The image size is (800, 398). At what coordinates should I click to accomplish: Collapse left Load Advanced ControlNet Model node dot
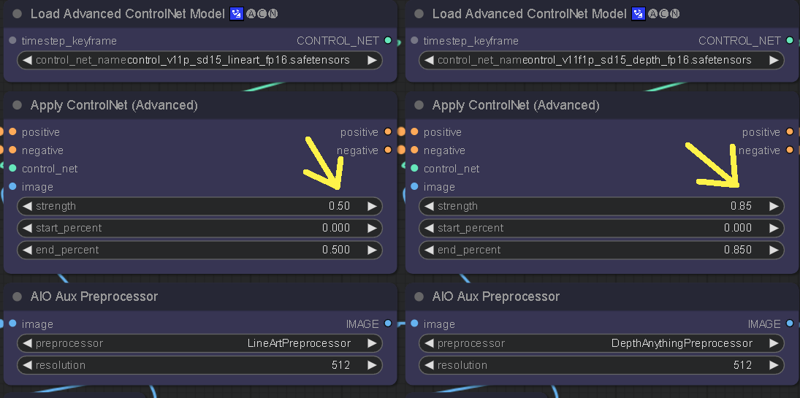[17, 14]
